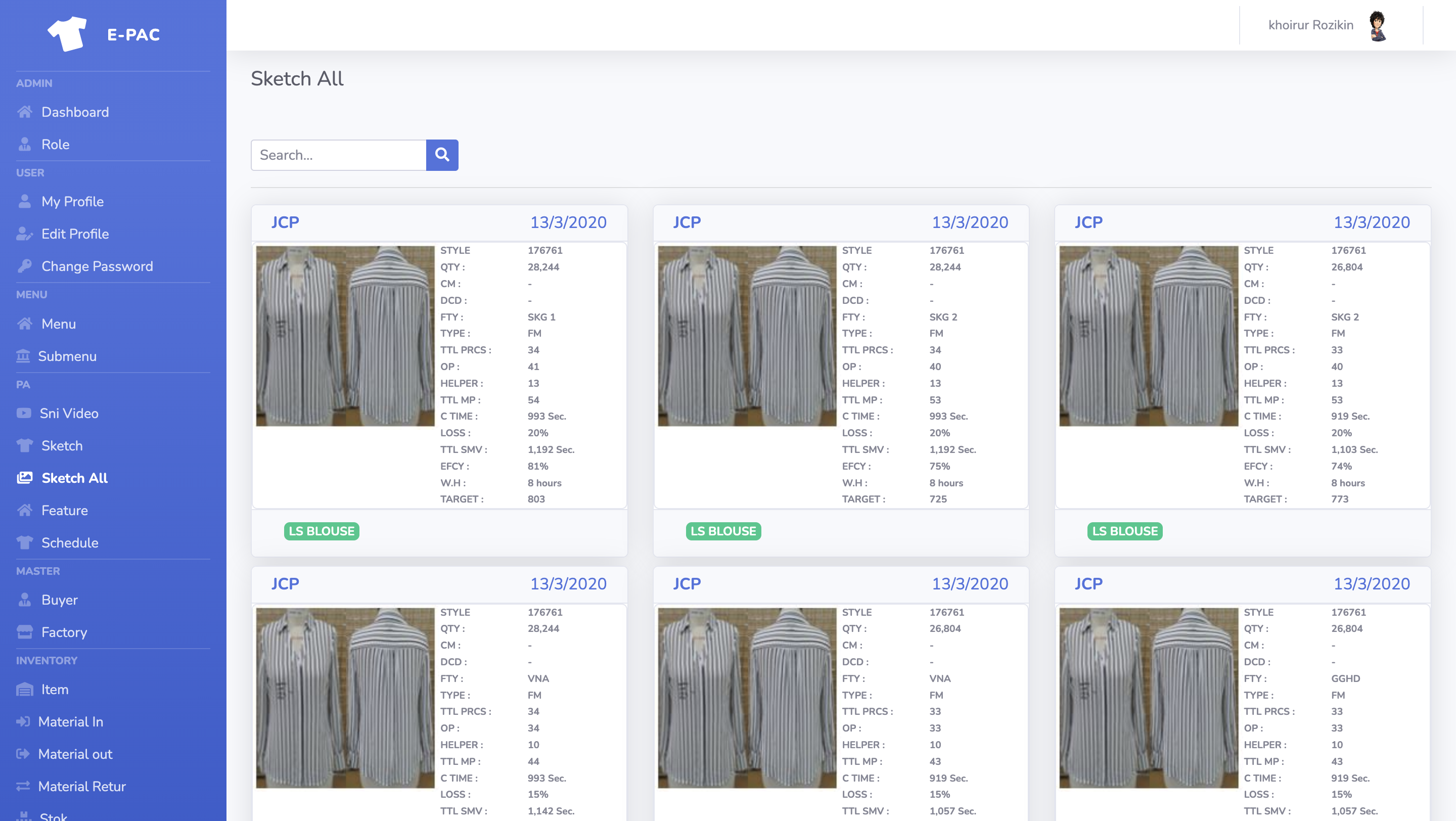1456x821 pixels.
Task: Click the magnifier search button
Action: point(442,155)
